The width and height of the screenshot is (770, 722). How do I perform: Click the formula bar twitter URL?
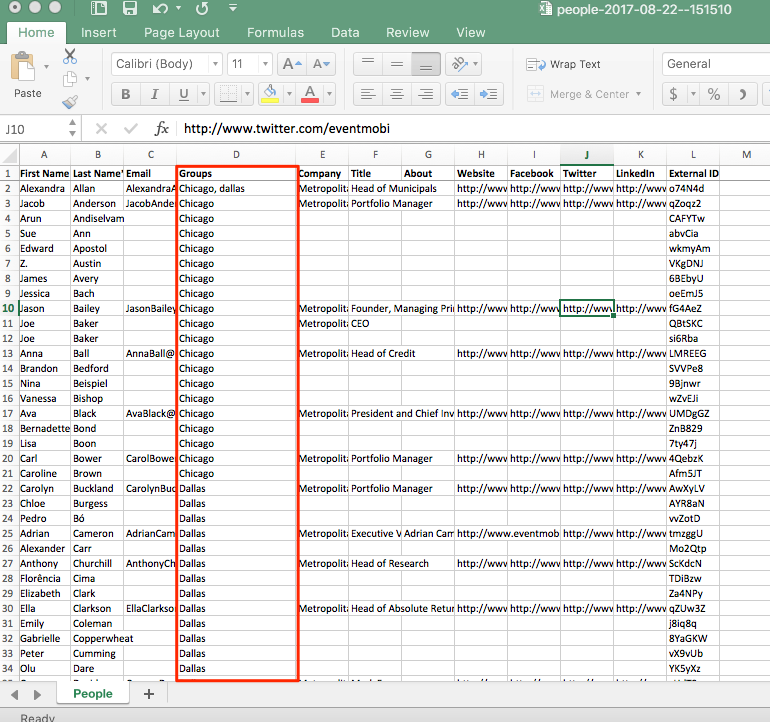[x=287, y=129]
